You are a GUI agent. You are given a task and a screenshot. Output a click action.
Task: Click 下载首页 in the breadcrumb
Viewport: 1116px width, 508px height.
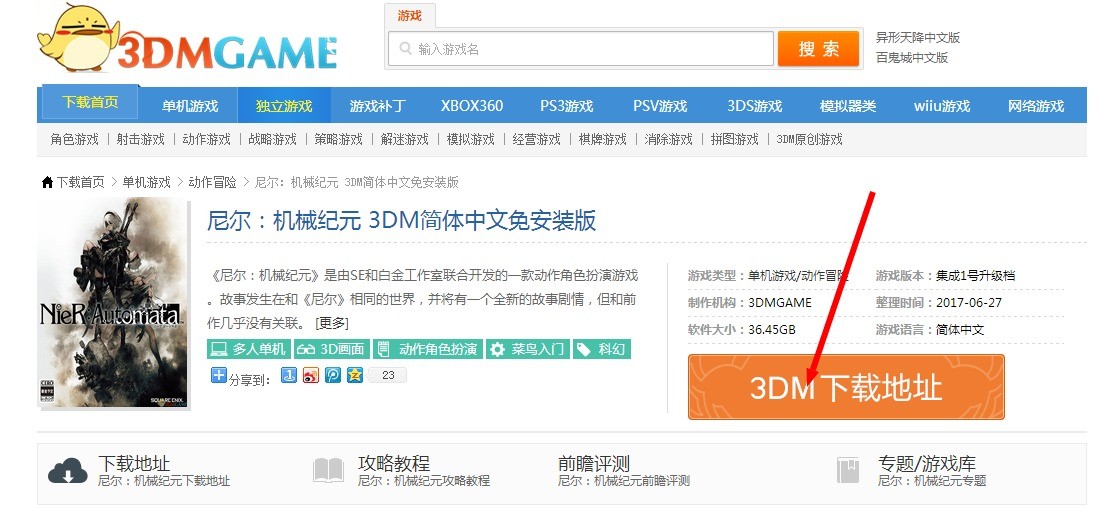click(x=80, y=182)
